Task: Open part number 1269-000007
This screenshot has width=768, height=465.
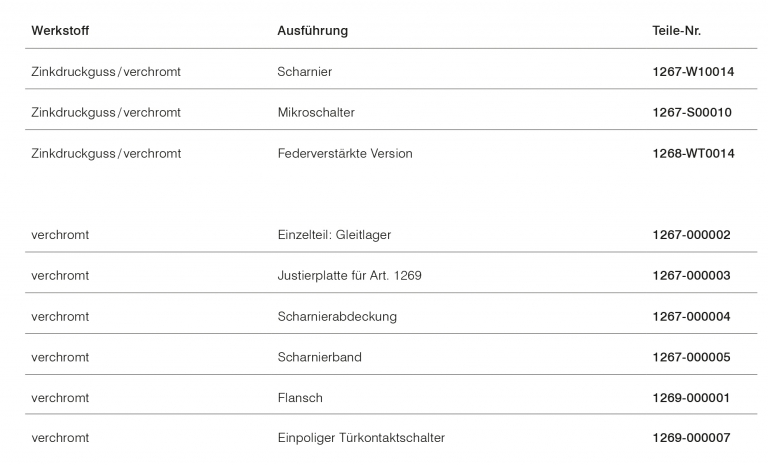Action: click(691, 438)
